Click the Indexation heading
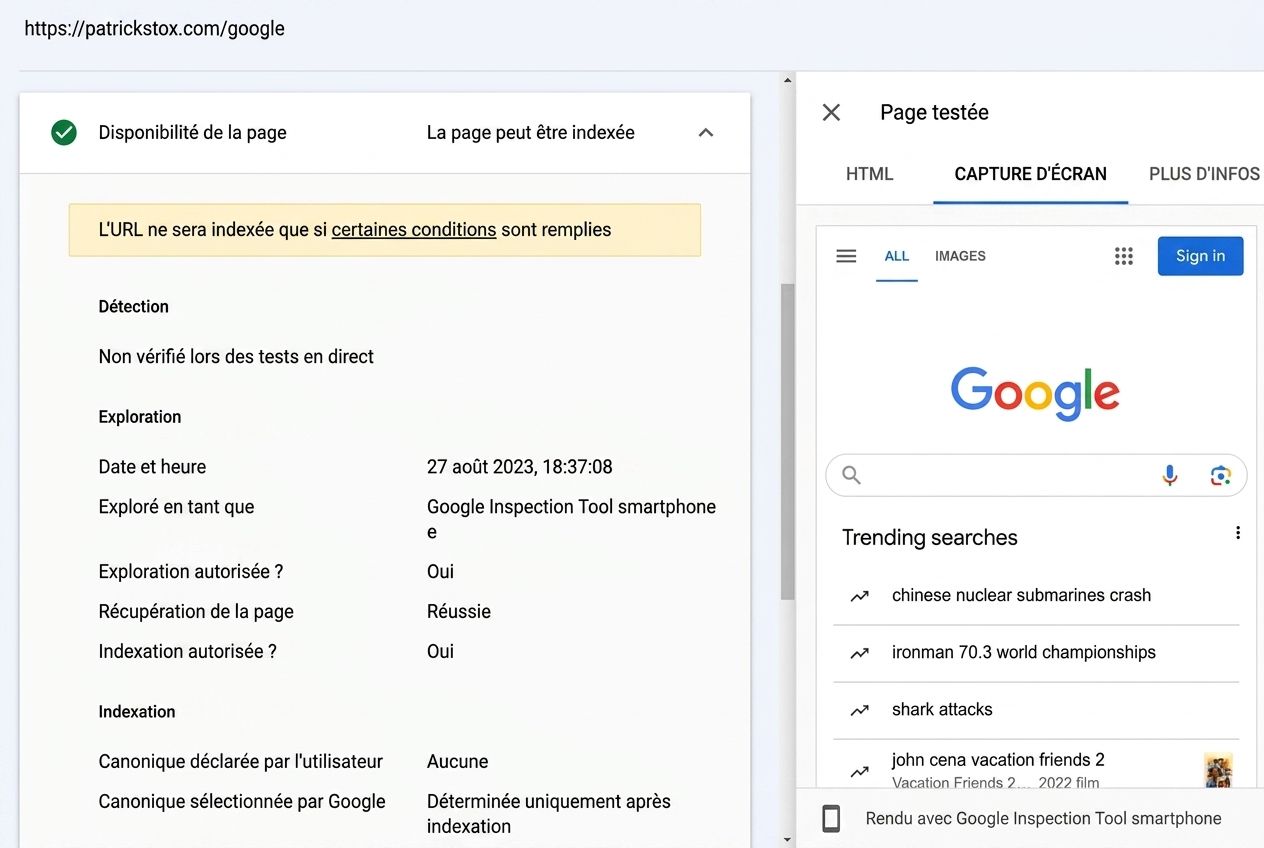 137,711
